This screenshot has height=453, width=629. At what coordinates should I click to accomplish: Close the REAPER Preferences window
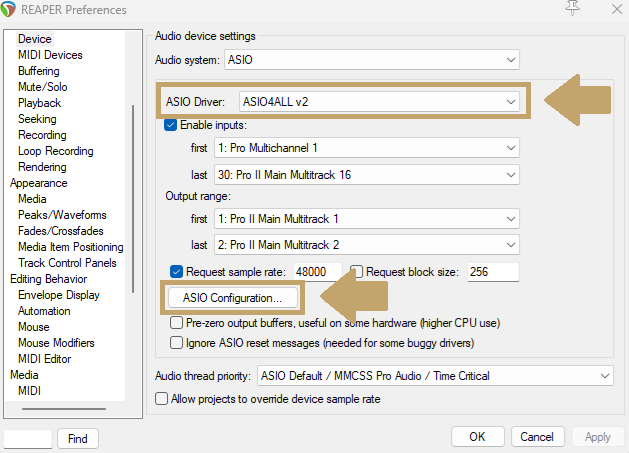click(x=617, y=9)
